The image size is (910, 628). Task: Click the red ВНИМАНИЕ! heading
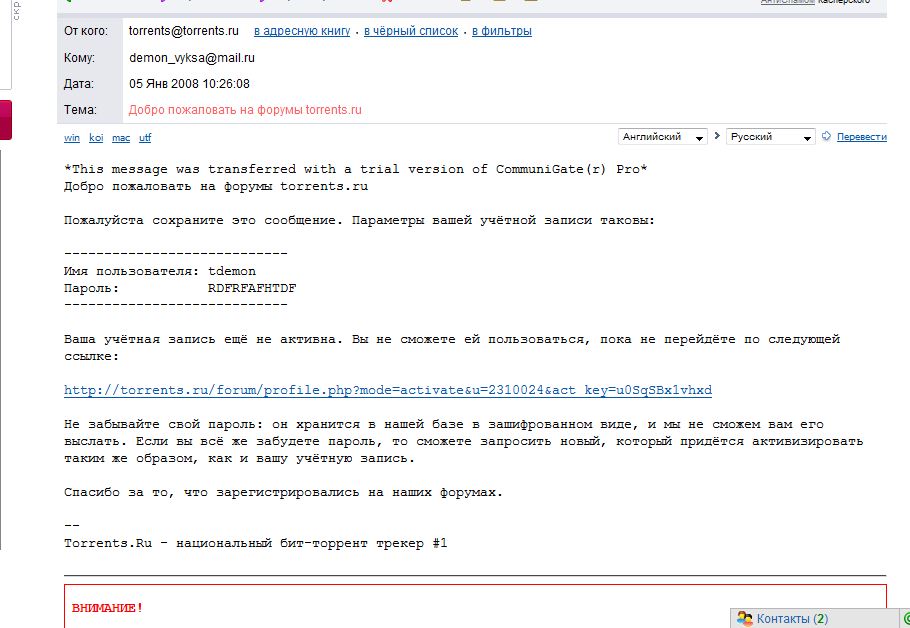[107, 608]
